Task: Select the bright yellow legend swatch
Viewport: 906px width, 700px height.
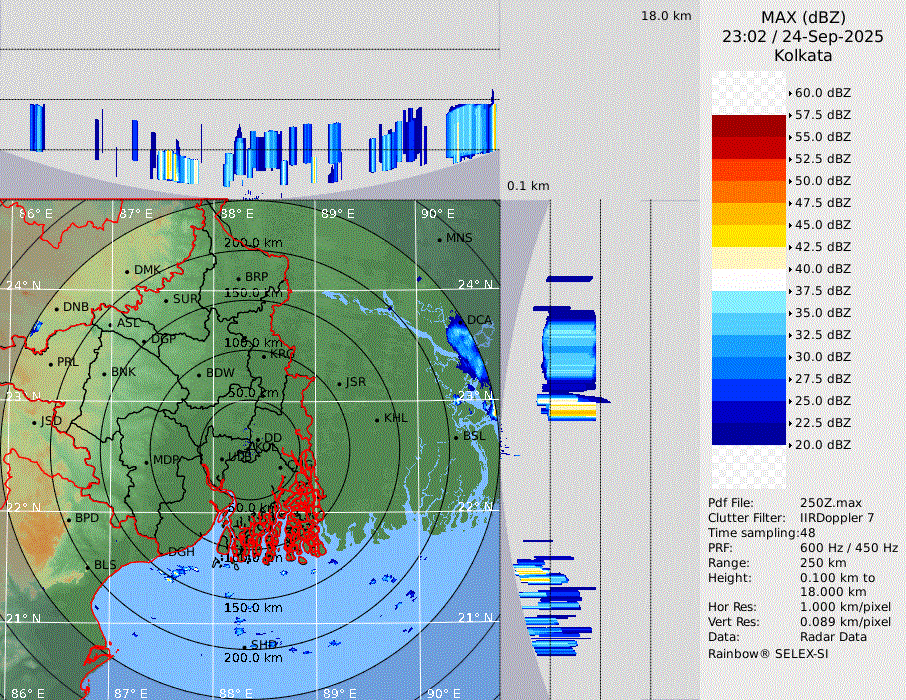Action: 748,235
